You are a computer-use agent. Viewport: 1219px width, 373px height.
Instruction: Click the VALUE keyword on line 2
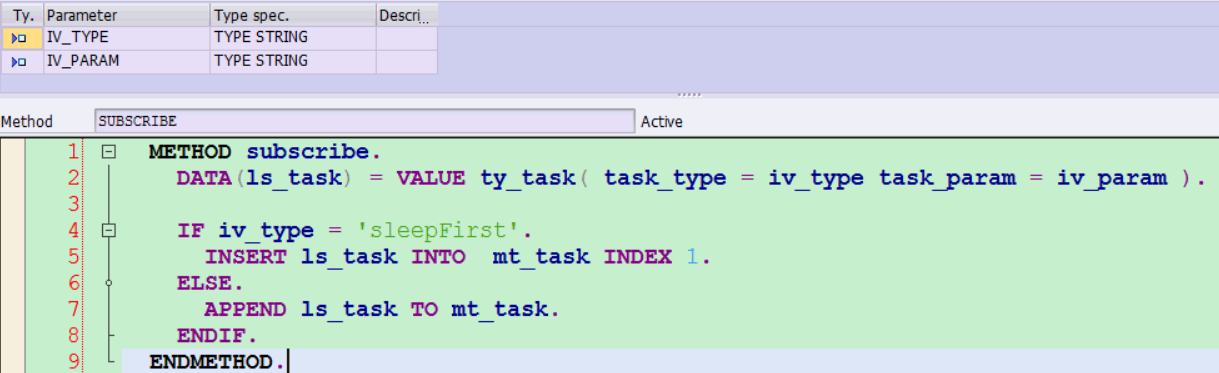point(431,179)
